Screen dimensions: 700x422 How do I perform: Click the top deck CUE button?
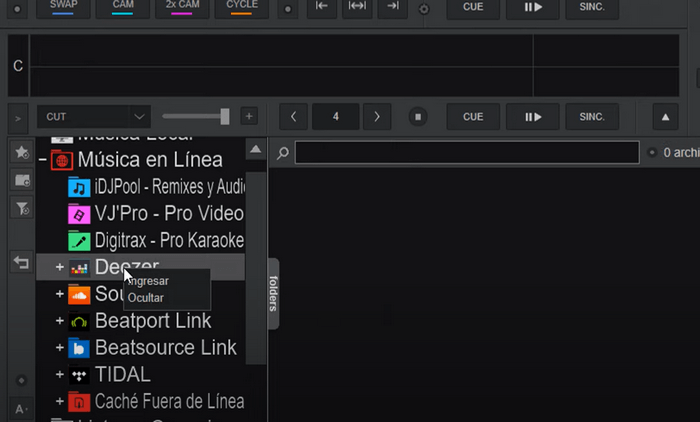(473, 8)
